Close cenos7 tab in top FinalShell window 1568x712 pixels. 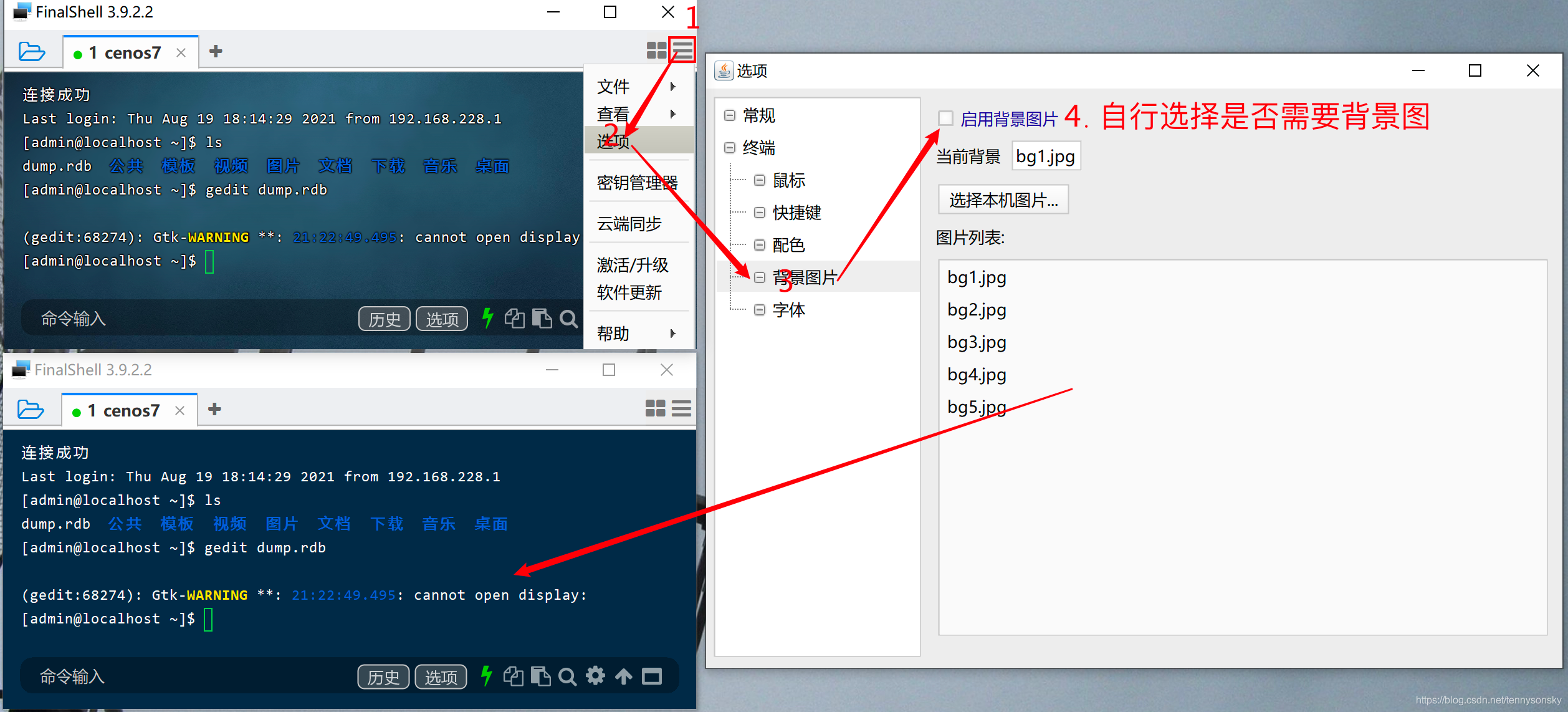181,53
